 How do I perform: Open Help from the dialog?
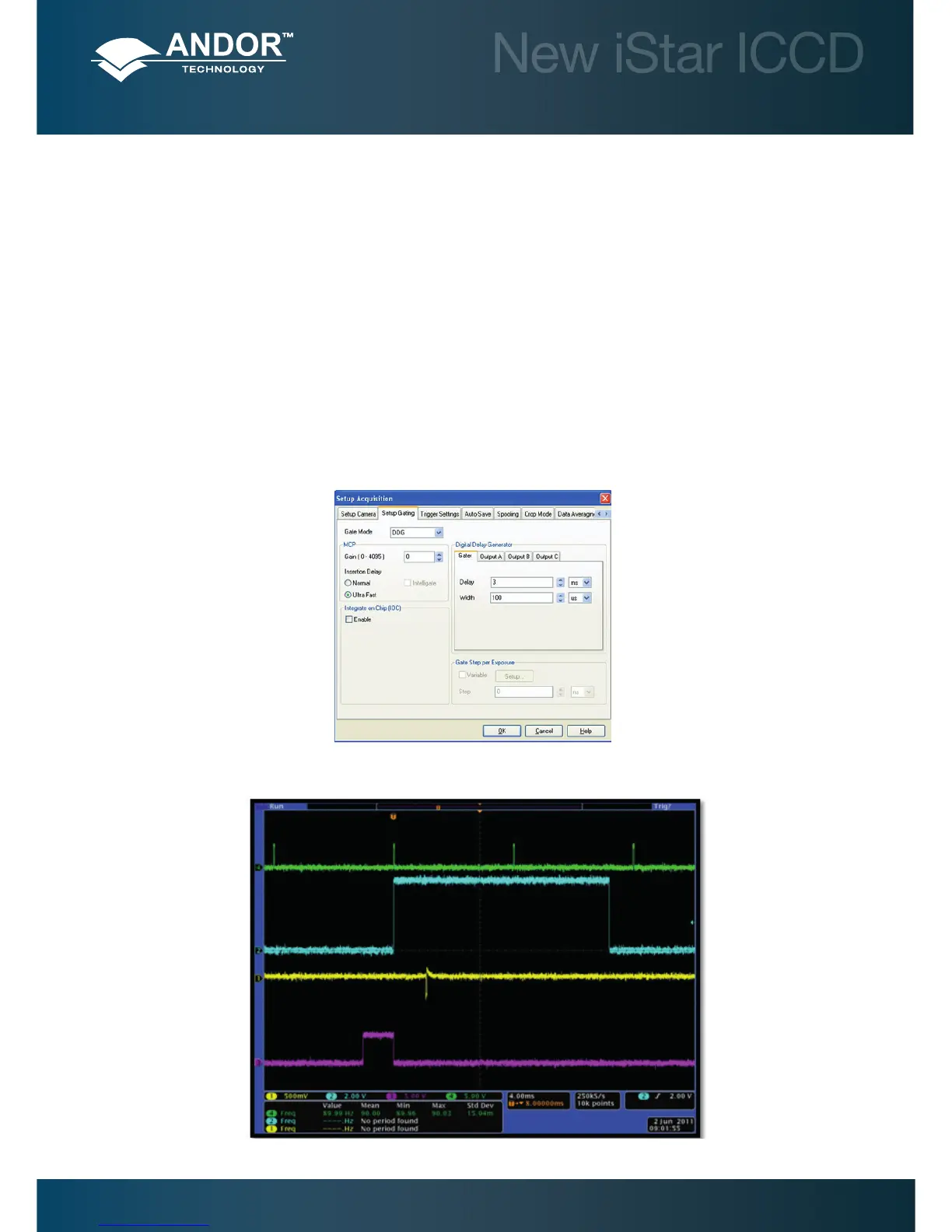[x=586, y=731]
